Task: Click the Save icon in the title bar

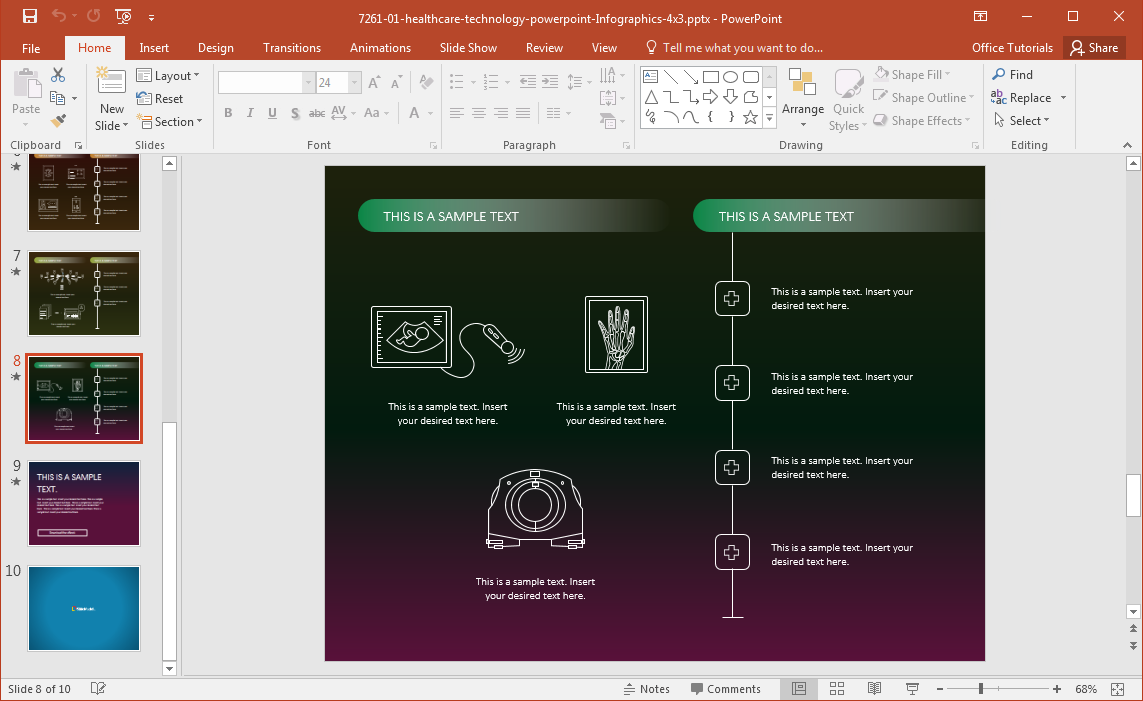Action: 30,17
